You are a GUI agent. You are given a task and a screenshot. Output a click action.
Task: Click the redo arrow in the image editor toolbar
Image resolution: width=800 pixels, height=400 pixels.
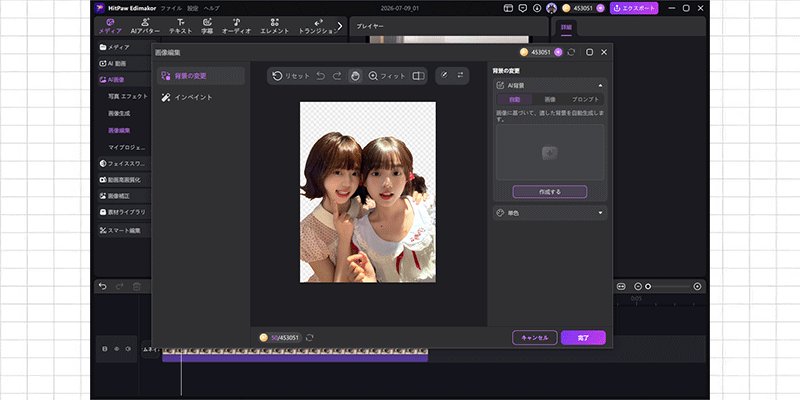[x=337, y=76]
